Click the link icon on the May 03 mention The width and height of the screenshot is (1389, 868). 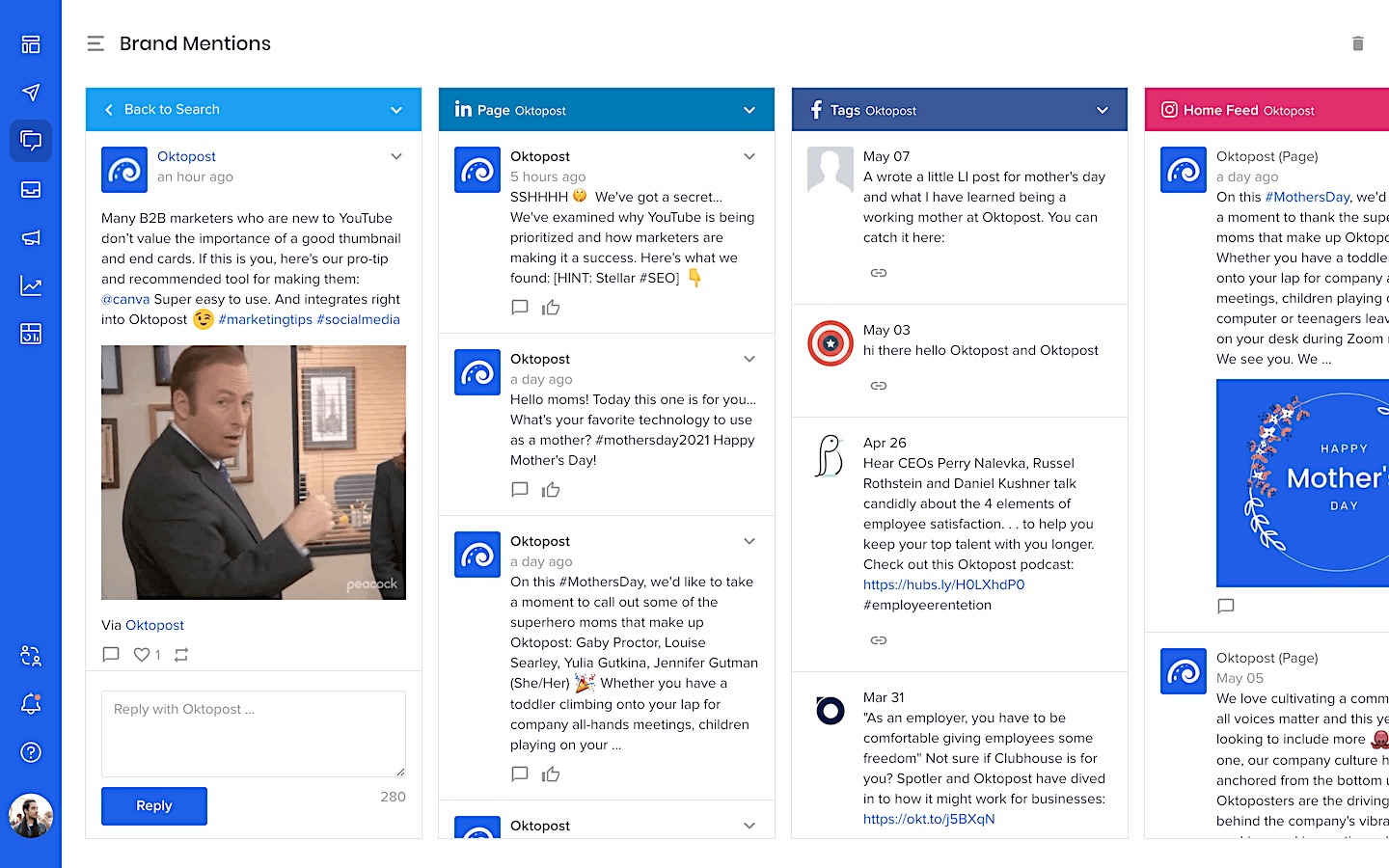879,385
